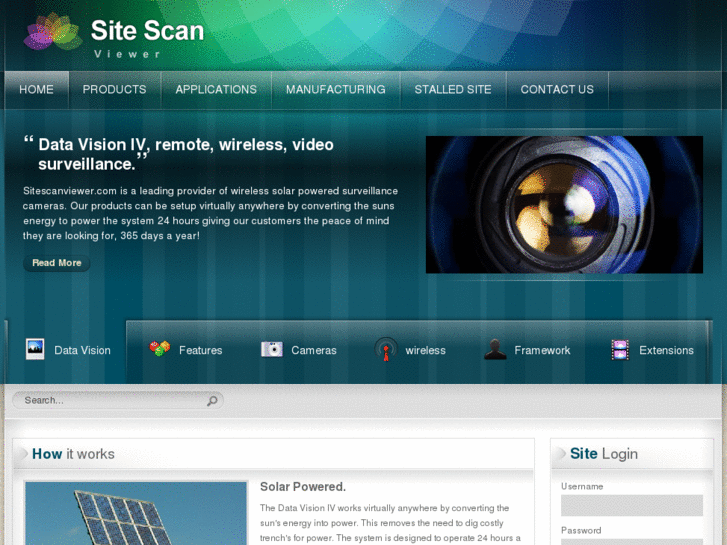The width and height of the screenshot is (727, 545).
Task: Click the wireless antenna signal icon
Action: [386, 349]
